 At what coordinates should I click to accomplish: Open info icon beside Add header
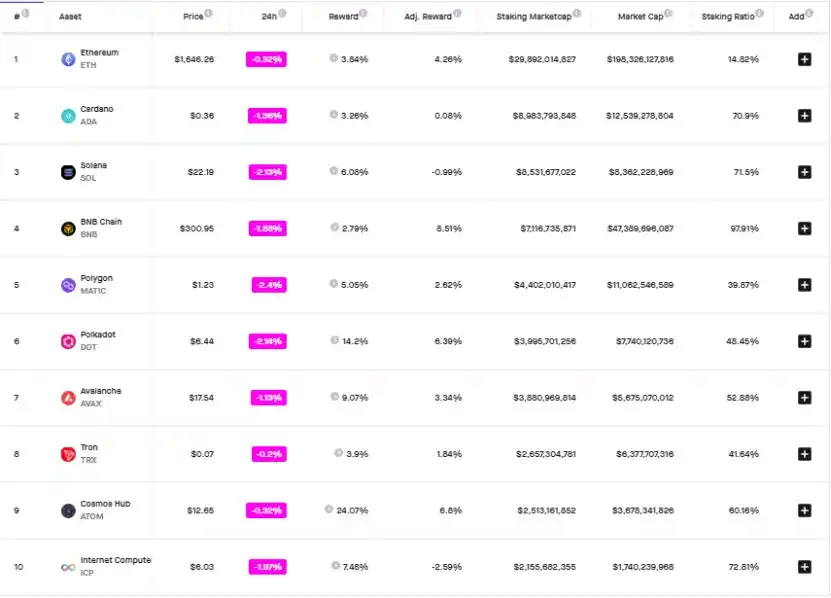pos(809,13)
